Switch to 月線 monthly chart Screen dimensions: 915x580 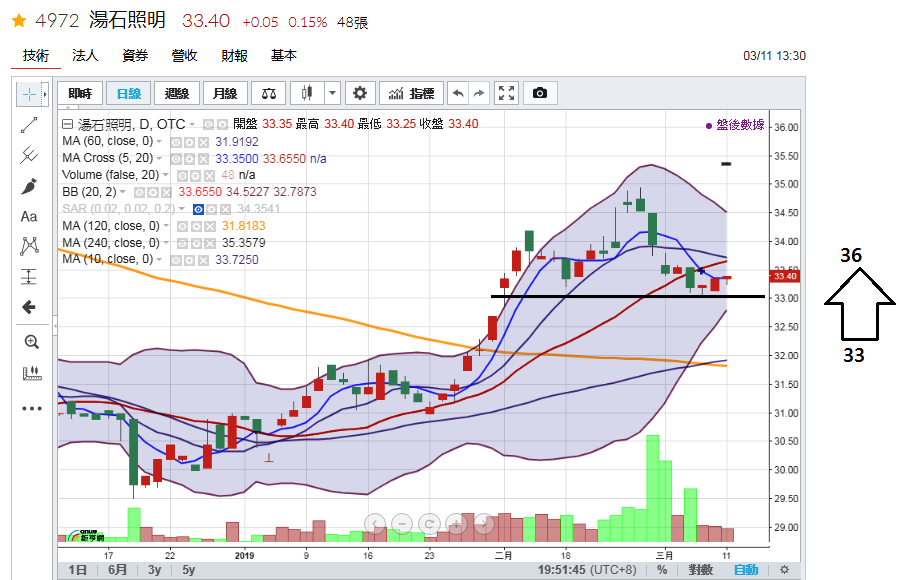pyautogui.click(x=225, y=93)
